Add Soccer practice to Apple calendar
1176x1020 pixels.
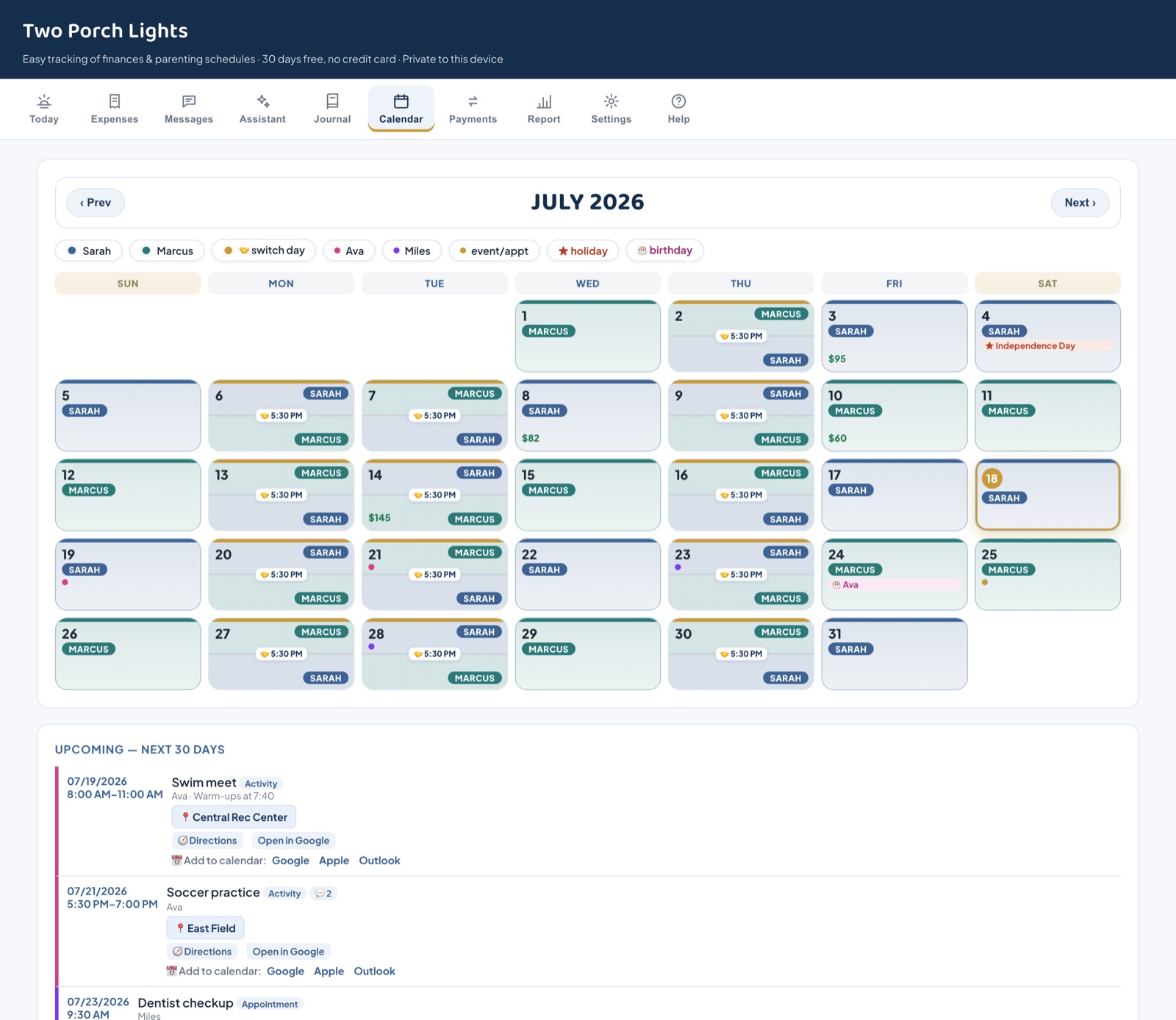click(329, 971)
